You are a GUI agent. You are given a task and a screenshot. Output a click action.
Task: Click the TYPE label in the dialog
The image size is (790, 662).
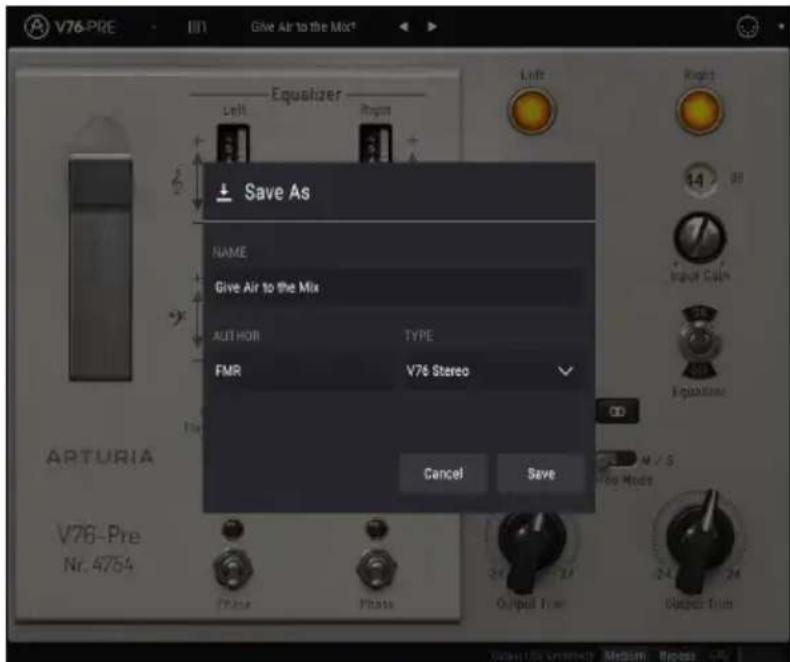click(x=419, y=336)
